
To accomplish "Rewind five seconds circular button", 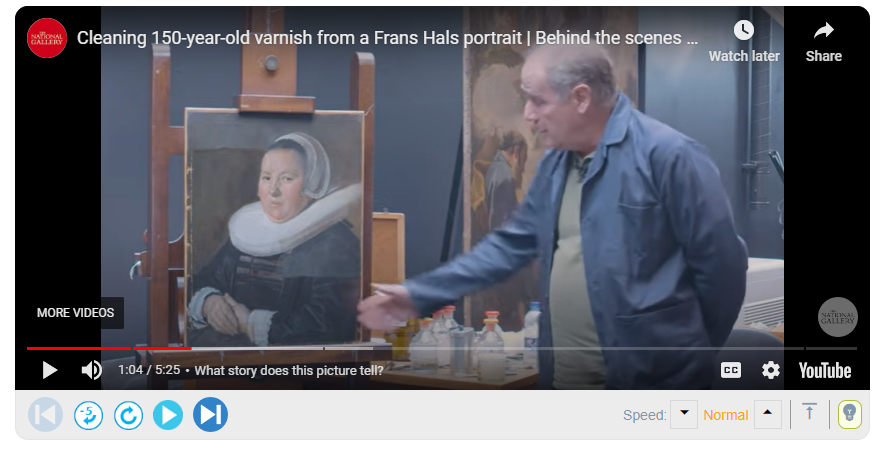I will click(x=89, y=415).
